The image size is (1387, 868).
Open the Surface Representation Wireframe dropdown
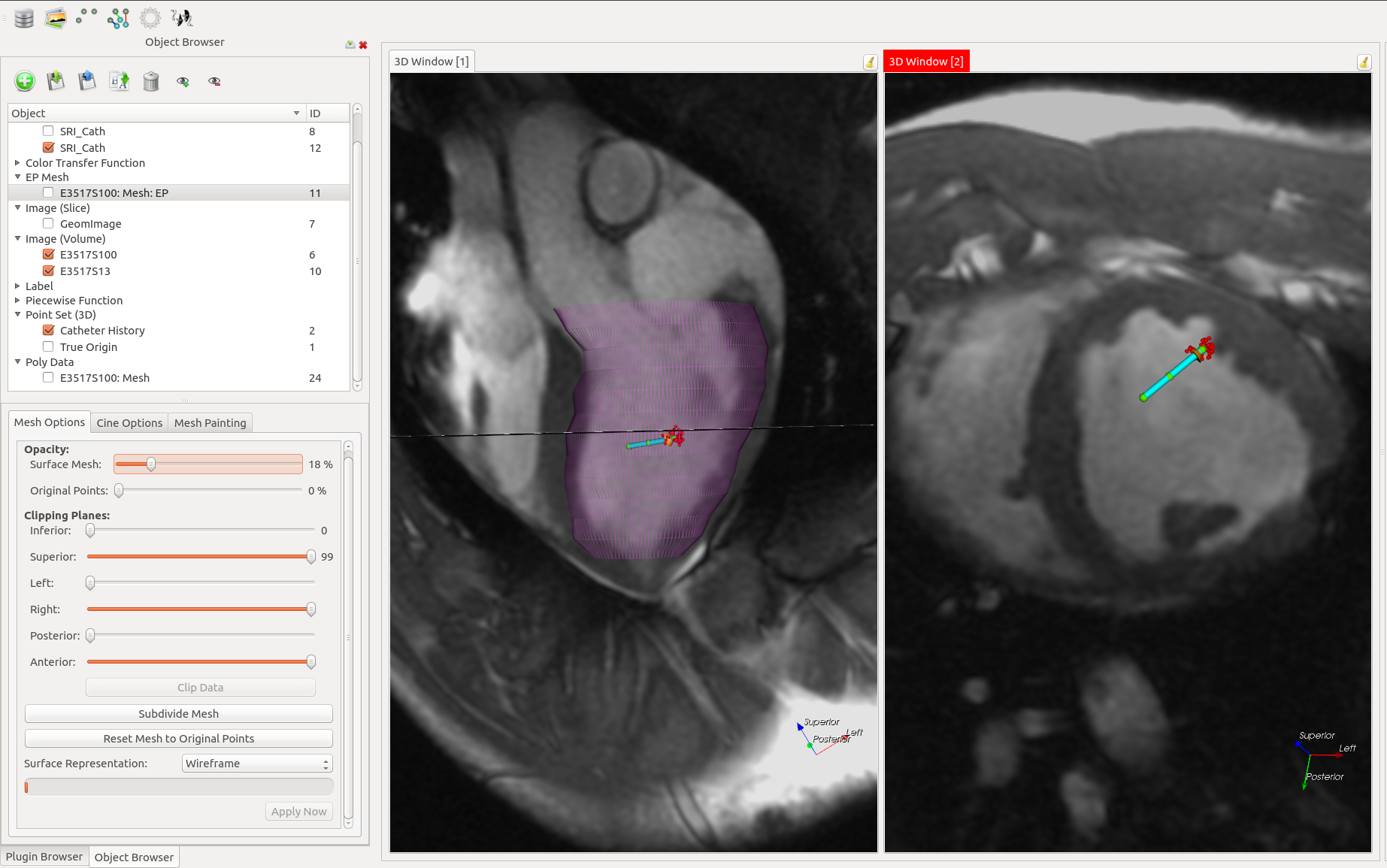(257, 764)
